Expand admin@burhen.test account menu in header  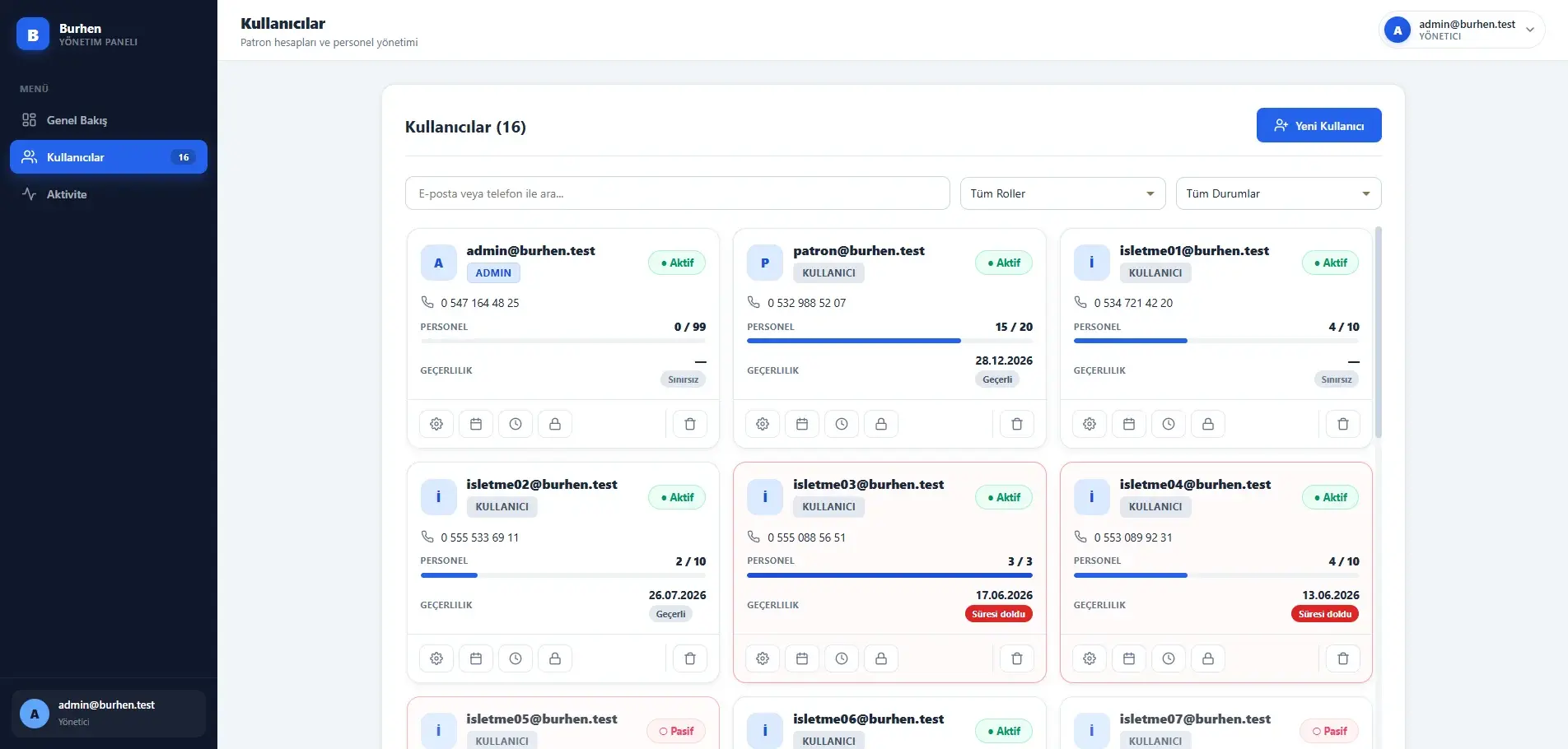coord(1462,30)
